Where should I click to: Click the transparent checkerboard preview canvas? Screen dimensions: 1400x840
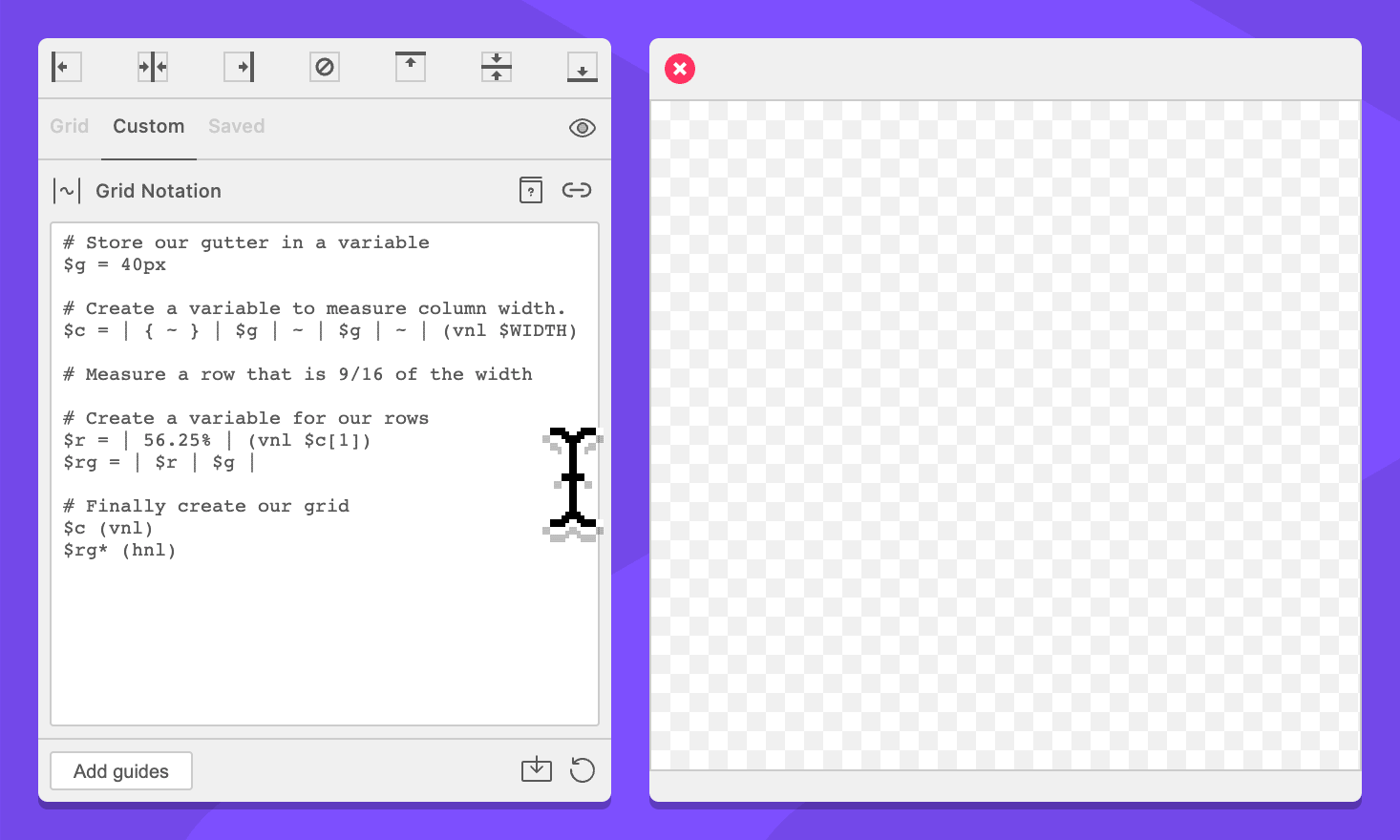coord(1005,435)
